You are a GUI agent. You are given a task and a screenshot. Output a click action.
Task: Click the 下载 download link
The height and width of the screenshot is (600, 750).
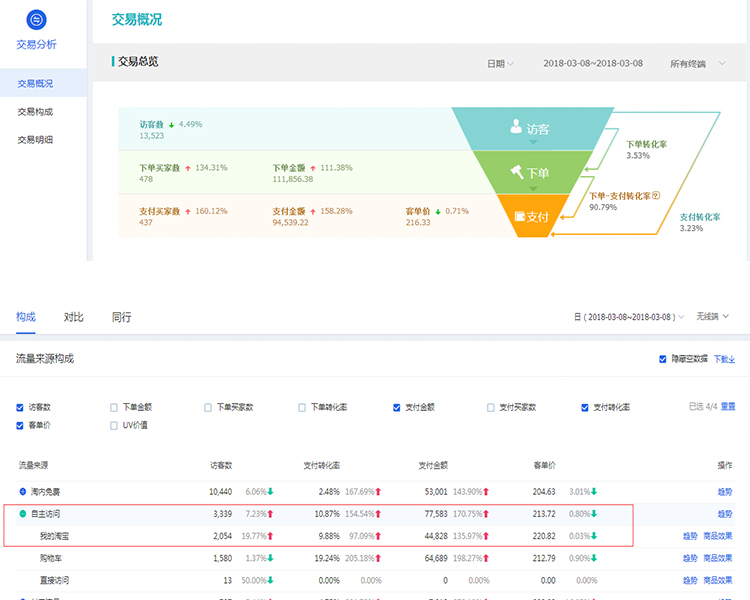724,359
